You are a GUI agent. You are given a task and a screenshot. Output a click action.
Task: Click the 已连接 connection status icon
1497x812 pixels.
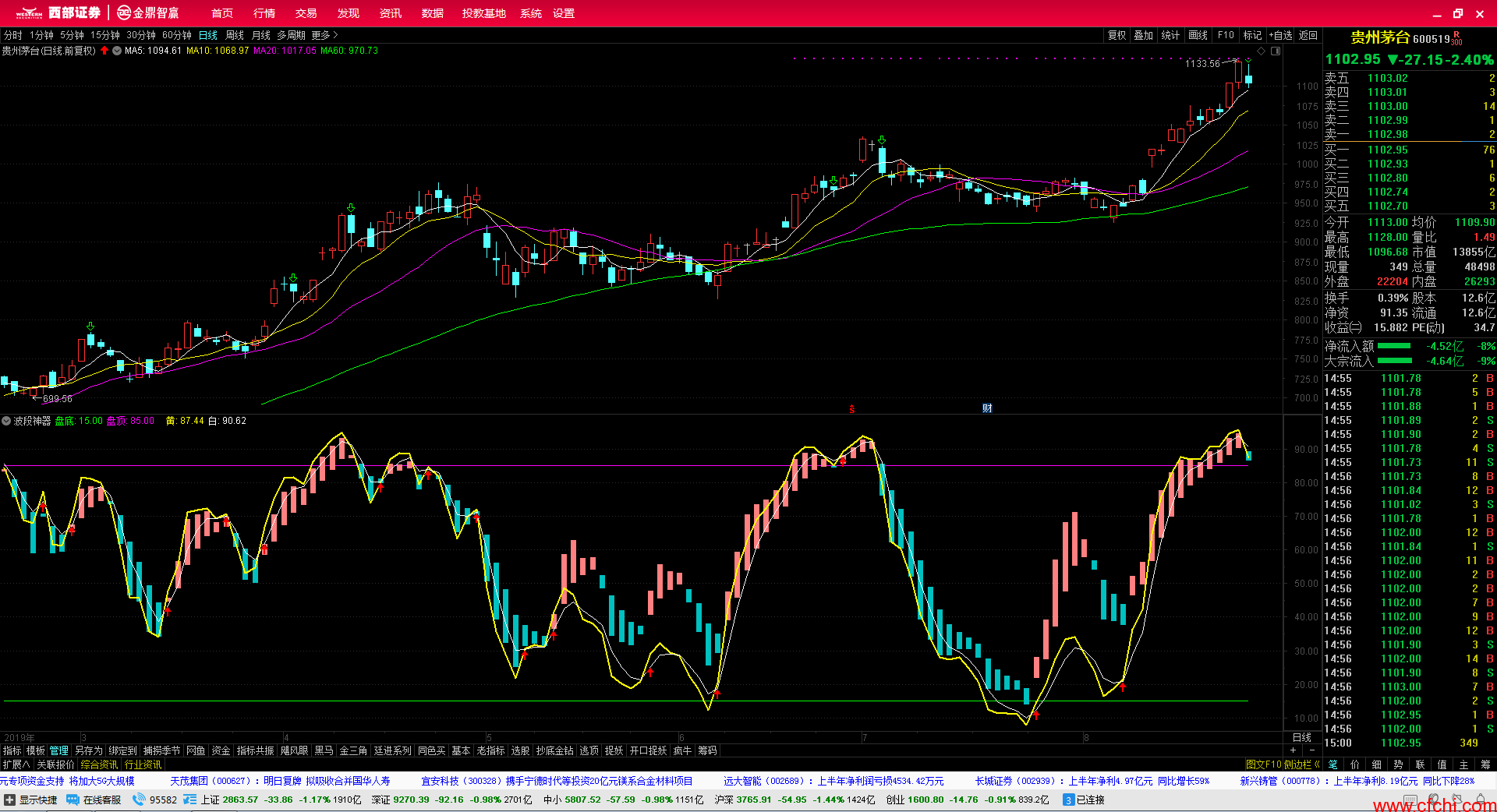[1069, 800]
